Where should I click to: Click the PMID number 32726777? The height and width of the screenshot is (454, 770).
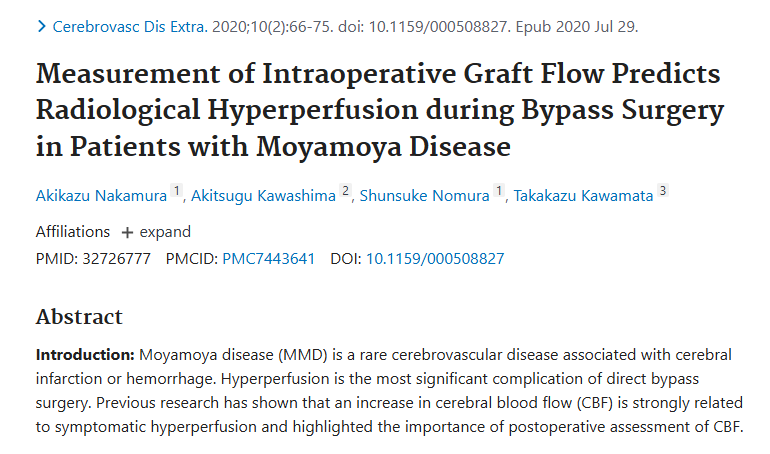116,259
